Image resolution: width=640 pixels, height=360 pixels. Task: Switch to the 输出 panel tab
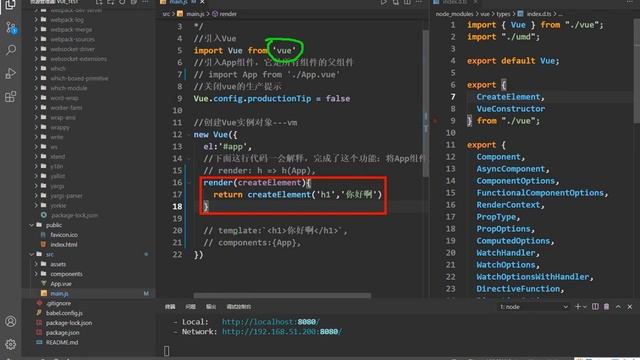[x=211, y=307]
